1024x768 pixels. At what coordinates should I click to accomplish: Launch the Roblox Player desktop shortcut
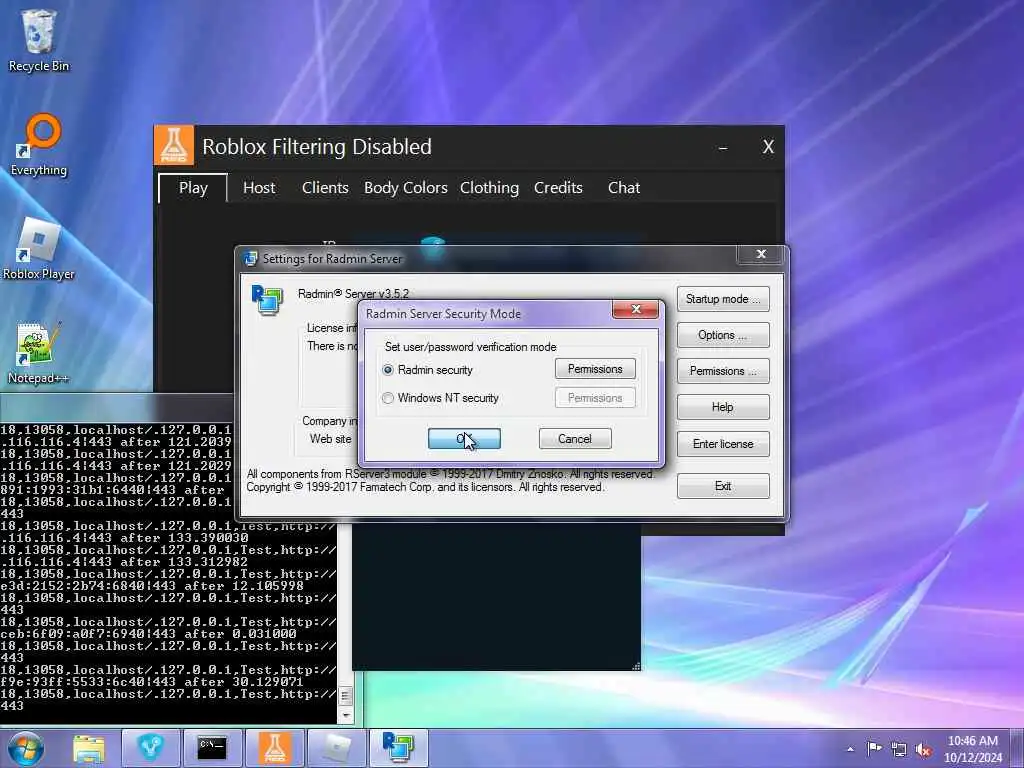coord(39,249)
